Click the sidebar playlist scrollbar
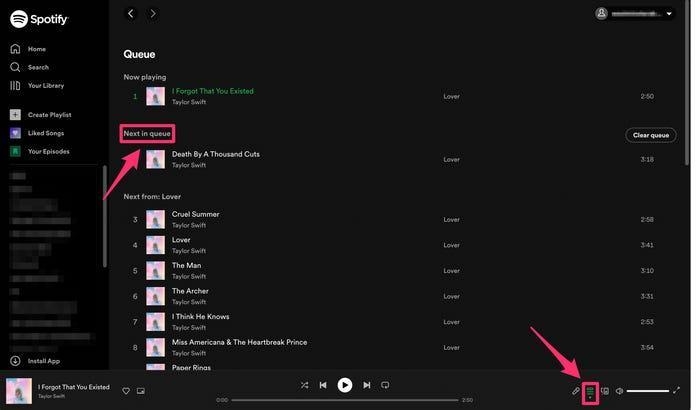The height and width of the screenshot is (410, 700). point(105,216)
